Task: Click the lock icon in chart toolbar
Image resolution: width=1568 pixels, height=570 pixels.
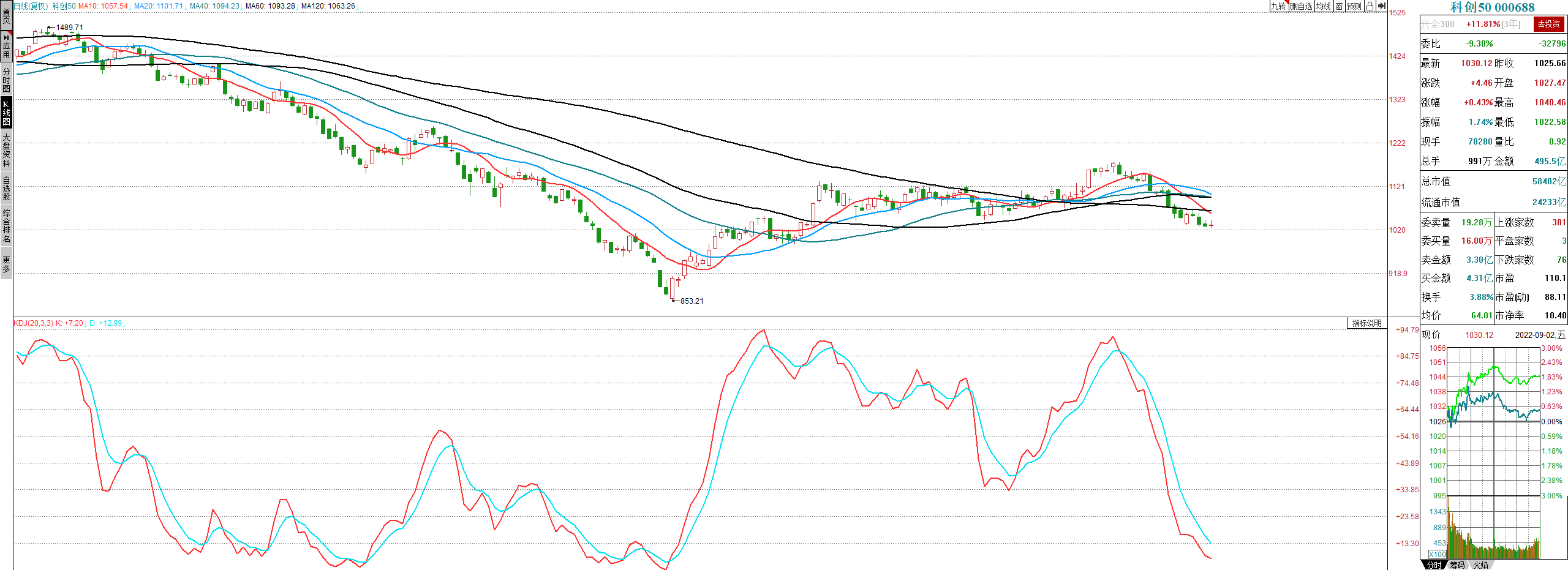Action: point(1369,6)
